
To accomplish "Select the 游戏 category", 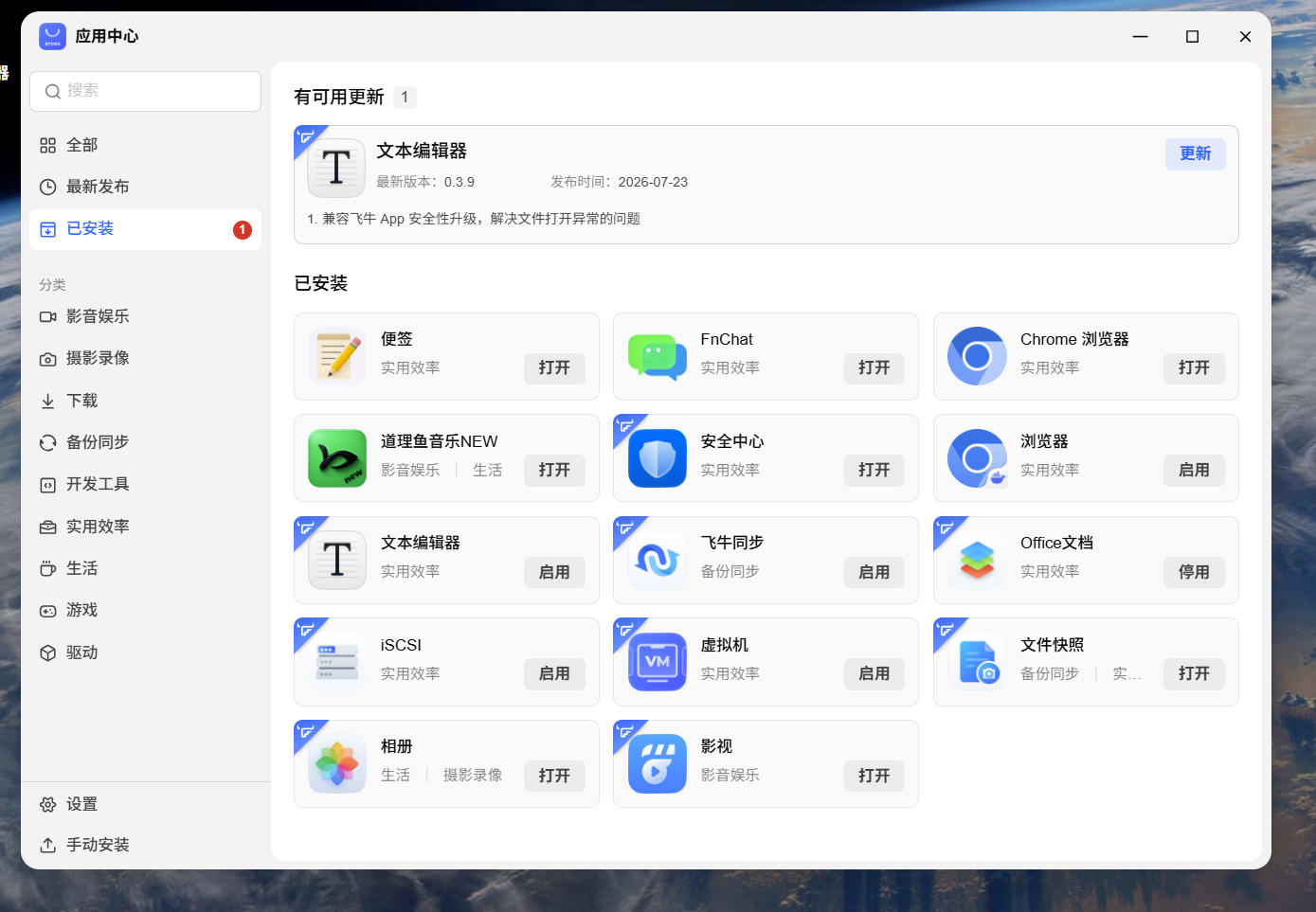I will 145,610.
